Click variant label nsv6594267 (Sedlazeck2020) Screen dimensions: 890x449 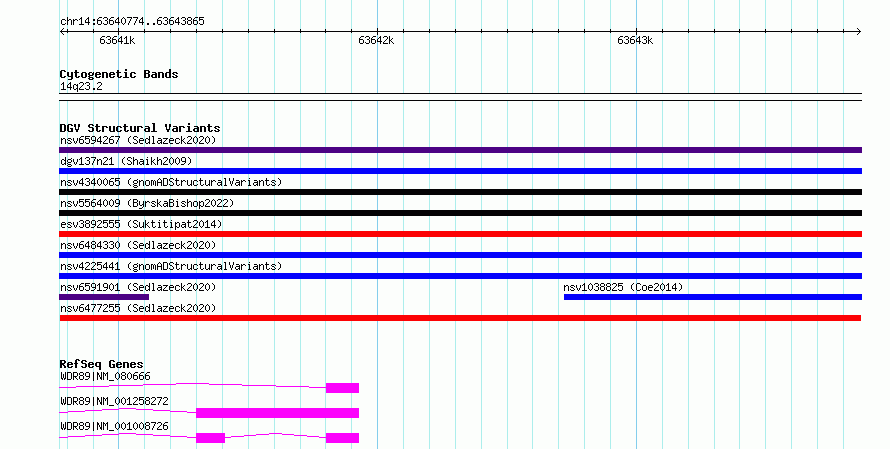138,140
